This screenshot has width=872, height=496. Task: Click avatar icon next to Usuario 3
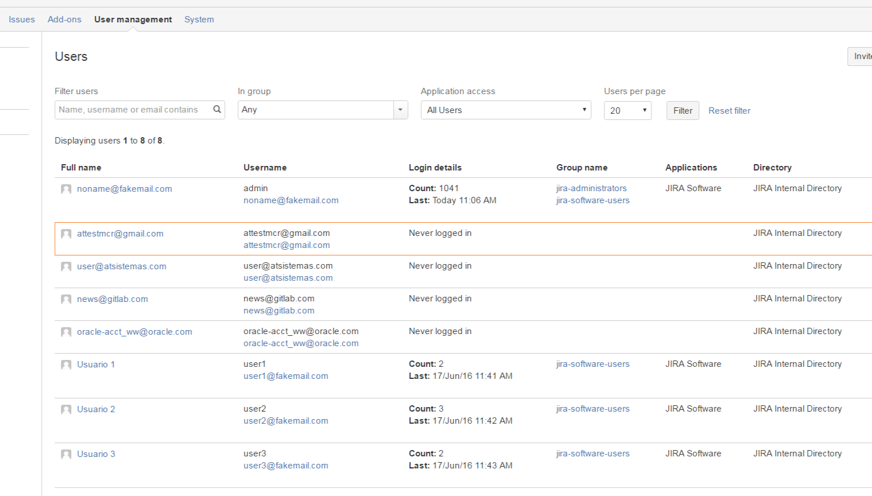66,455
